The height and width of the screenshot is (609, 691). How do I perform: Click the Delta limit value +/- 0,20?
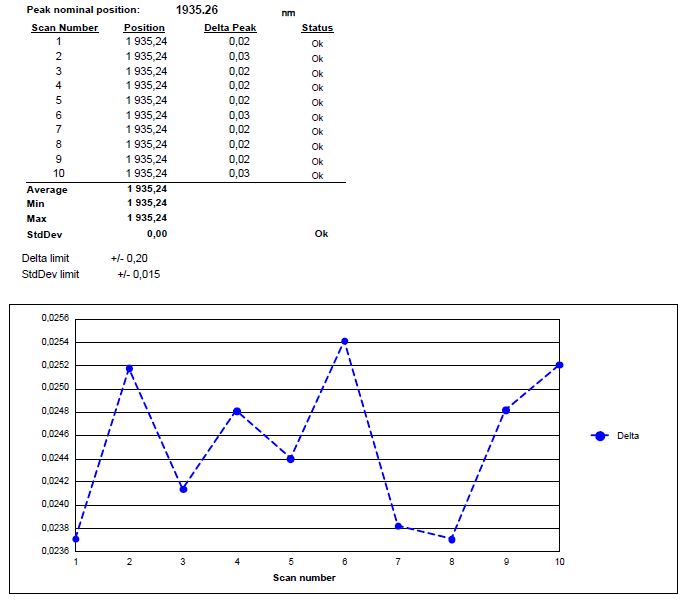click(x=129, y=258)
